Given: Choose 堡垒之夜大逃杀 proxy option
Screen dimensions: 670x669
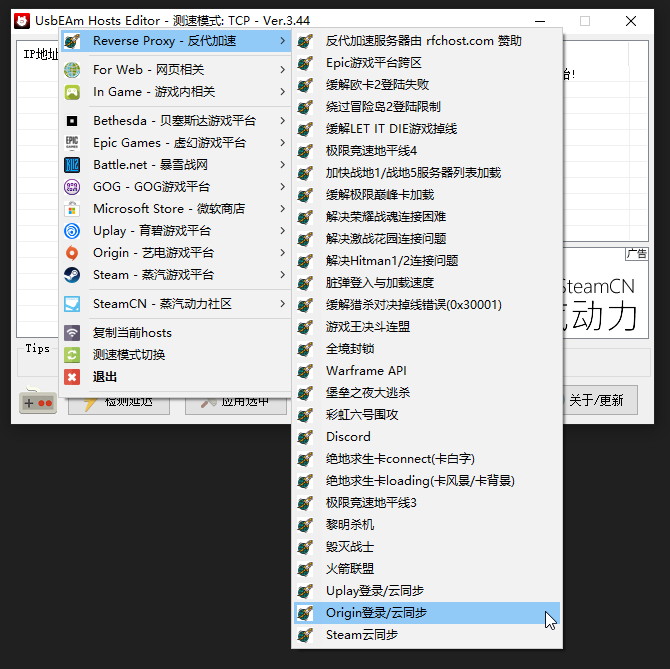Looking at the screenshot, I should (427, 393).
